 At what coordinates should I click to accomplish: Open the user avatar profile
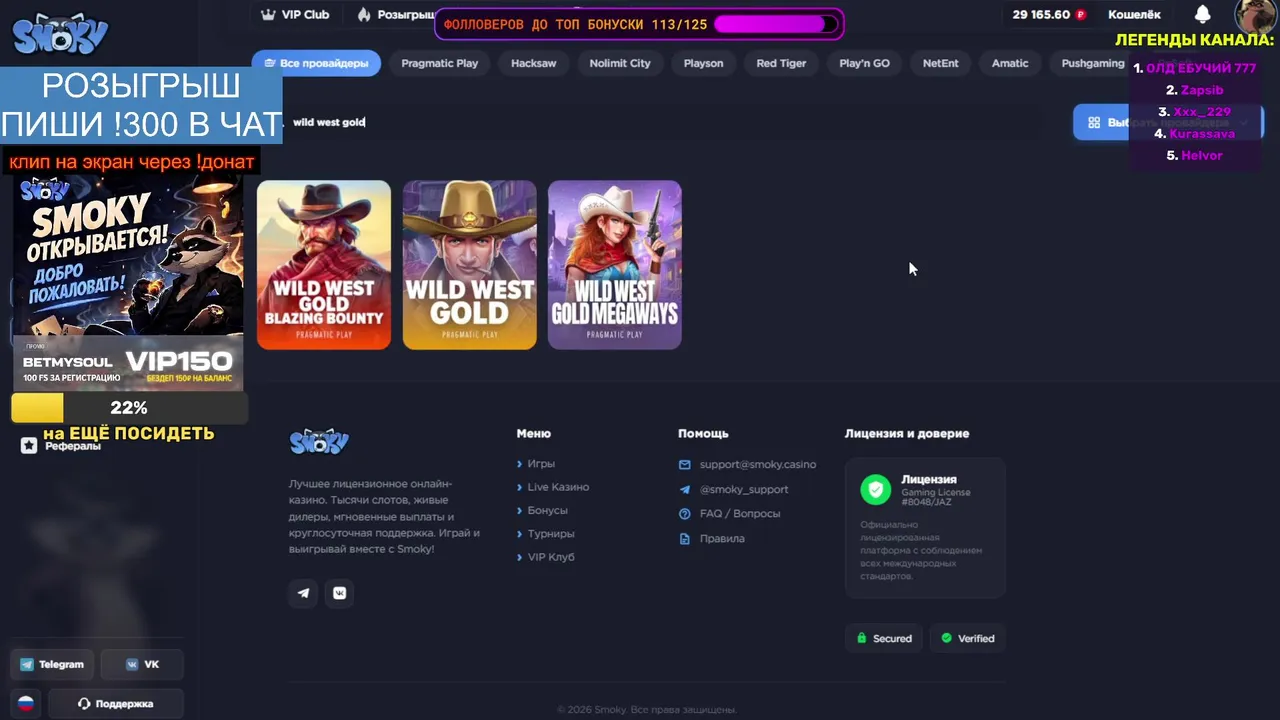pyautogui.click(x=1255, y=15)
